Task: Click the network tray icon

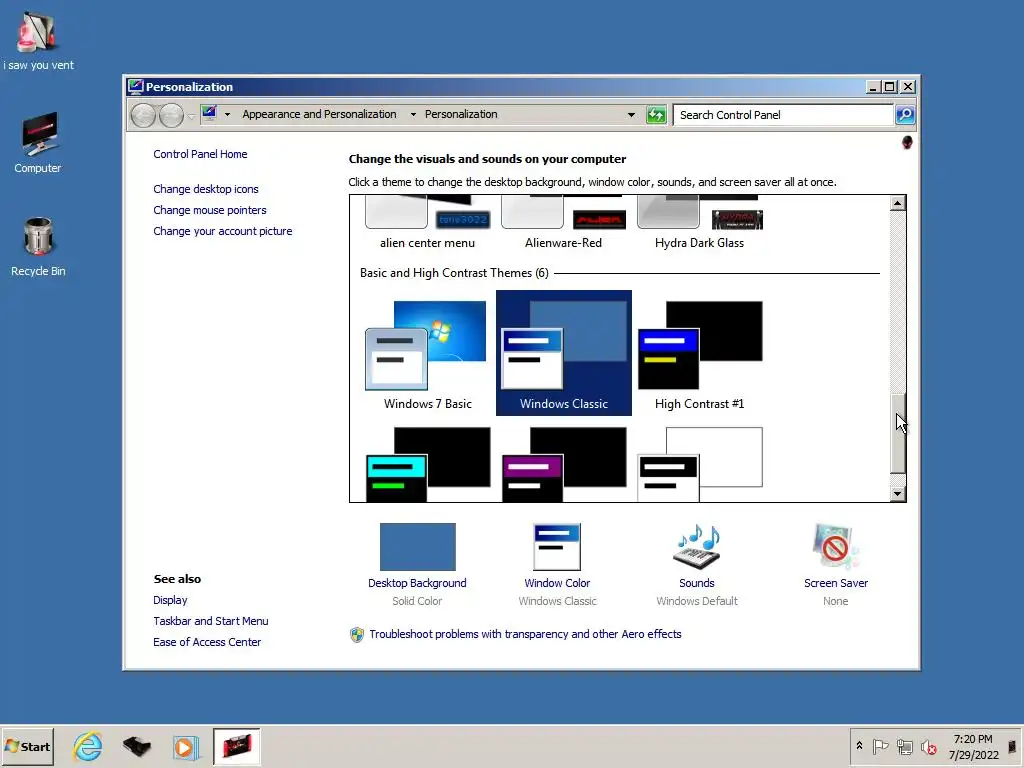Action: 904,746
